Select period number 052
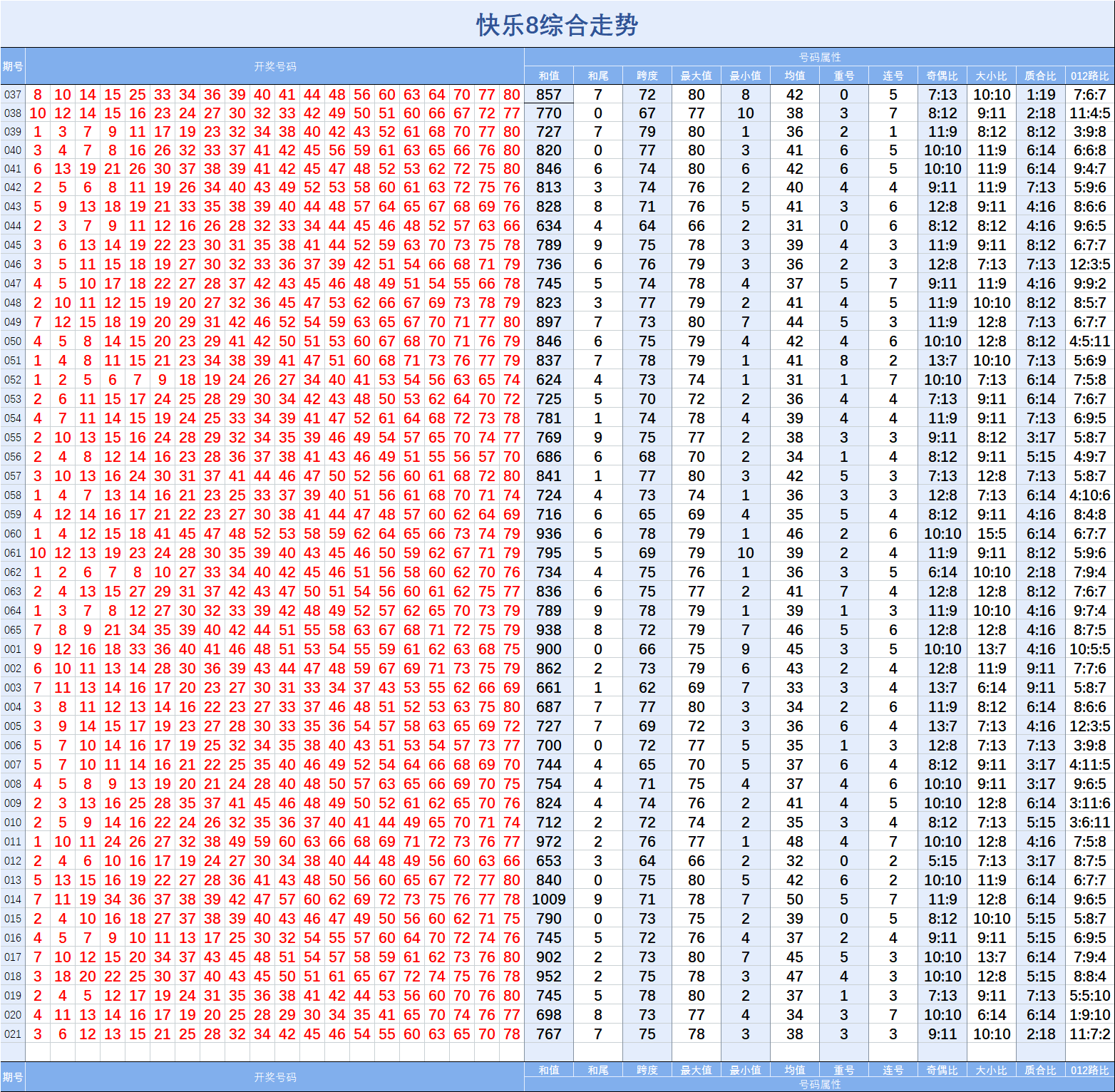This screenshot has height=1092, width=1115. click(13, 380)
